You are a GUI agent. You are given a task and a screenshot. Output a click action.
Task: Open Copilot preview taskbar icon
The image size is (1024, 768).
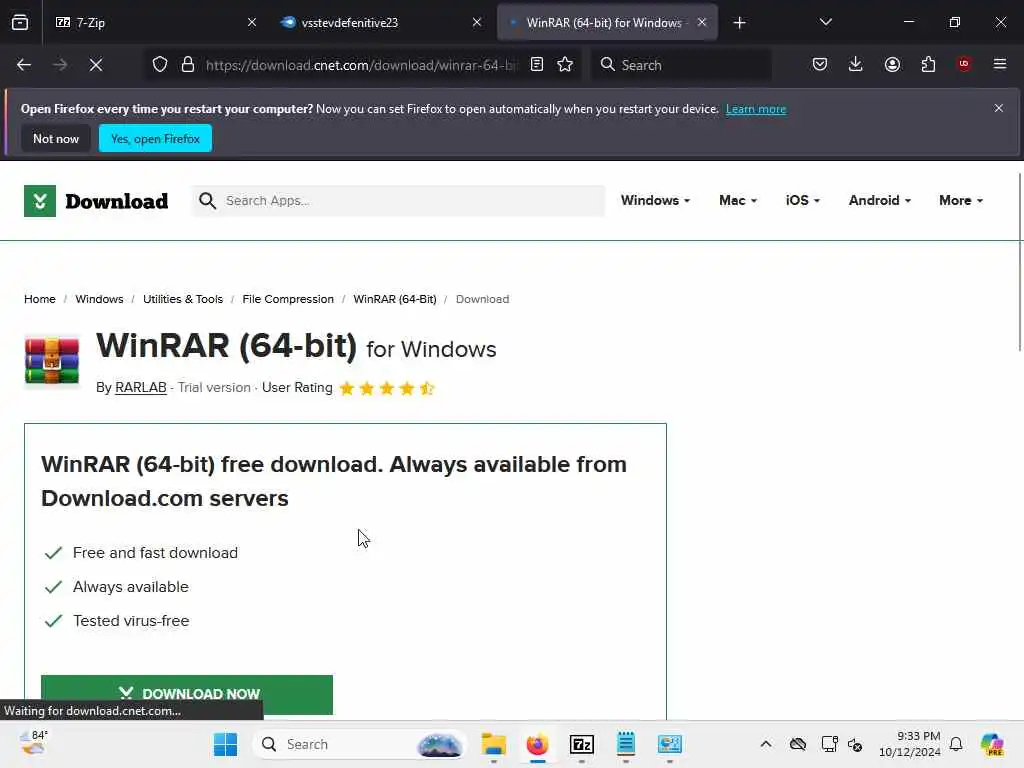992,744
